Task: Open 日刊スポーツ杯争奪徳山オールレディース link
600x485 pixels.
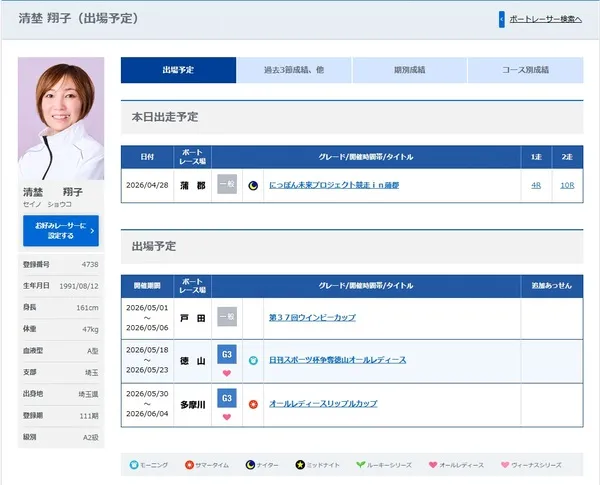Action: pos(338,360)
